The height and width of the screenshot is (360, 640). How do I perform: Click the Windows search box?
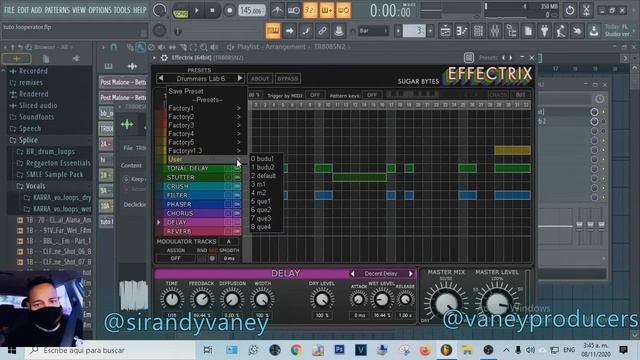click(x=110, y=350)
